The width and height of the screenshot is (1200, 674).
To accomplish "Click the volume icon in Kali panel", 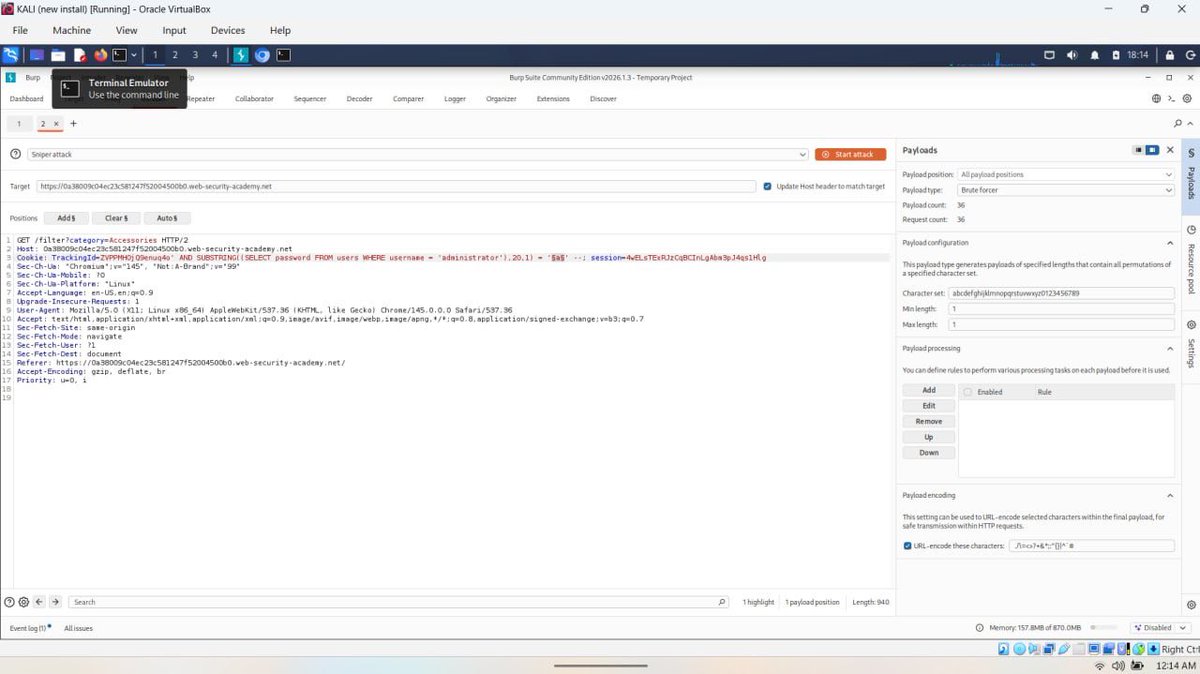I will pyautogui.click(x=1072, y=55).
